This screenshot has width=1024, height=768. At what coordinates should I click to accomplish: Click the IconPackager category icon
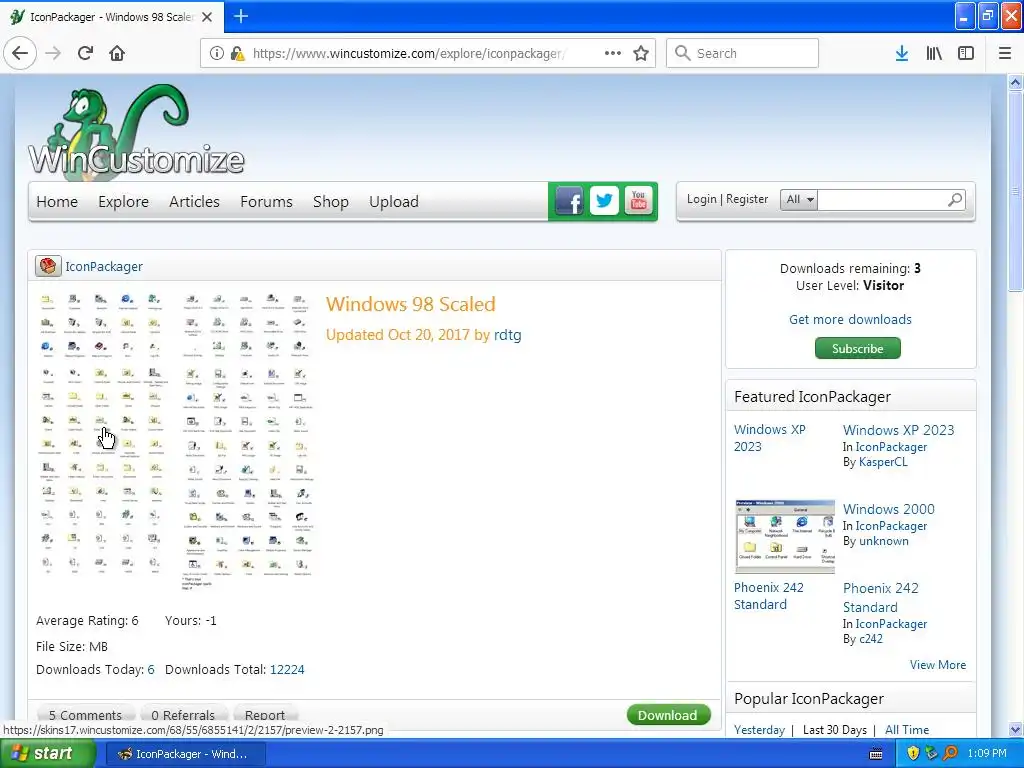click(x=48, y=266)
